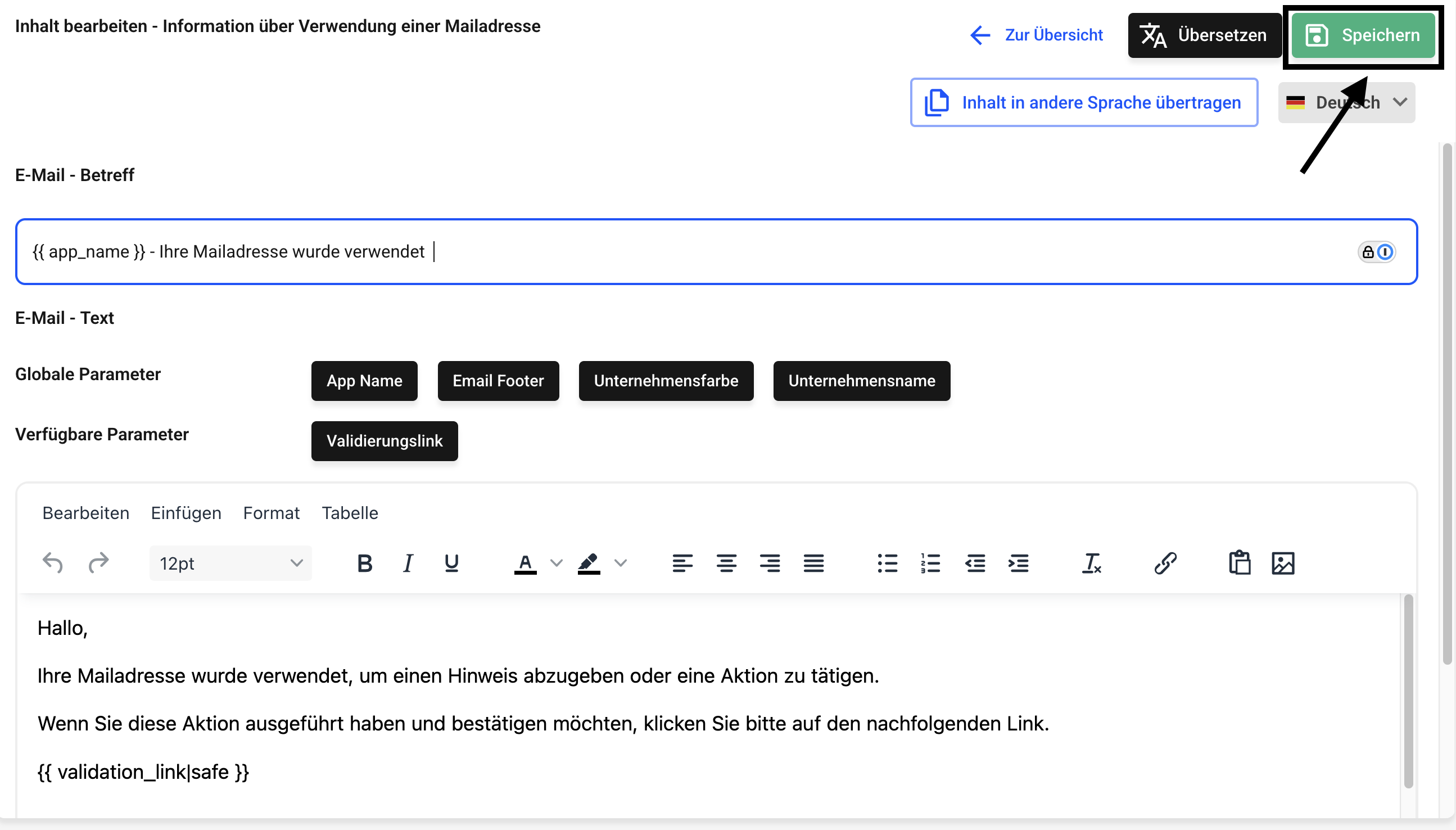
Task: Toggle bold formatting
Action: pos(365,563)
